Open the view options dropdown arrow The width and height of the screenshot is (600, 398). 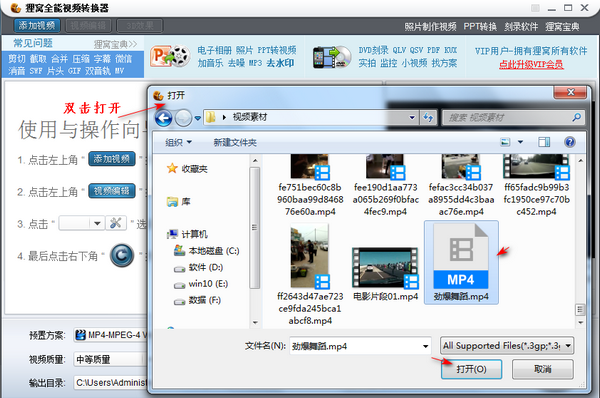520,142
